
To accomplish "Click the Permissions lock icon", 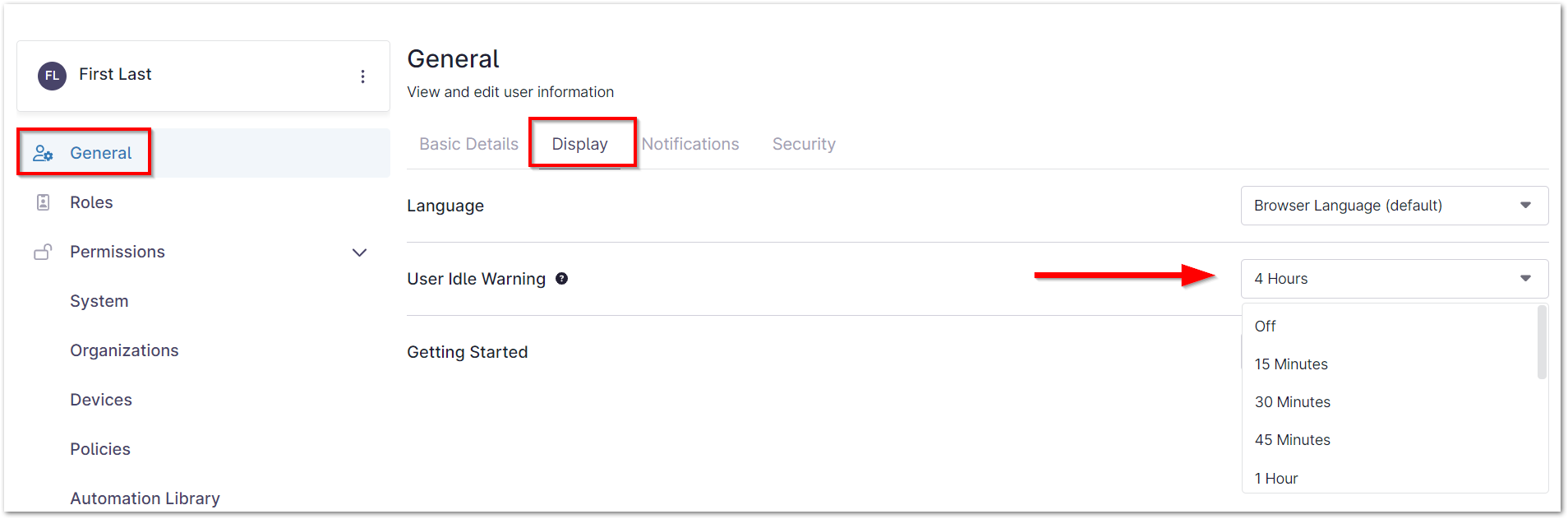I will click(x=43, y=252).
